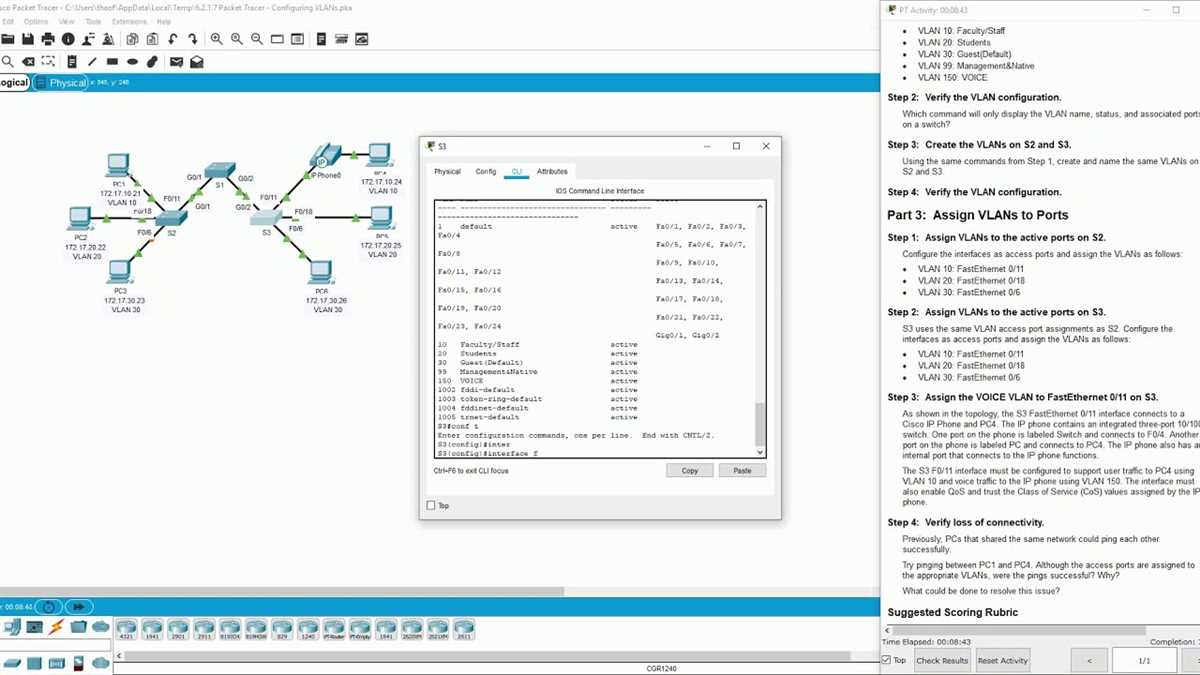Image resolution: width=1200 pixels, height=675 pixels.
Task: Click the Reset Activity button
Action: pos(1003,660)
